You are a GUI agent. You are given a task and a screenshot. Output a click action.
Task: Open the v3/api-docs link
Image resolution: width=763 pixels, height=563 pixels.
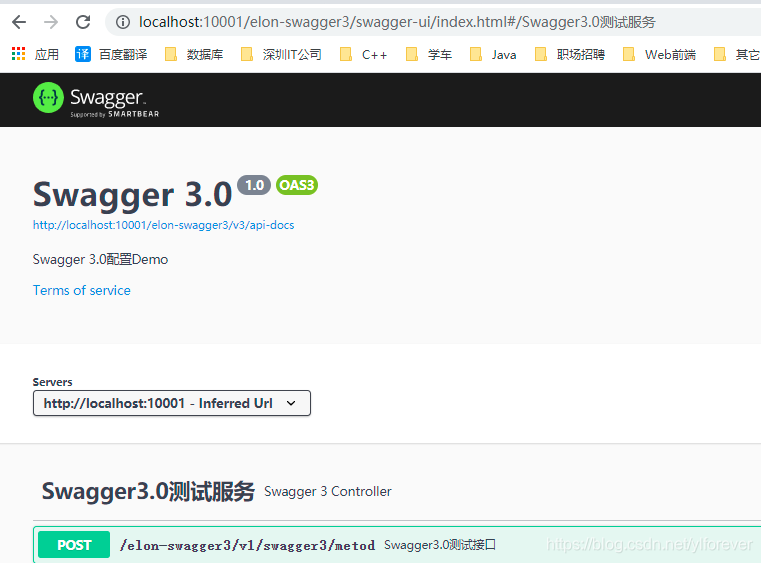(x=164, y=225)
